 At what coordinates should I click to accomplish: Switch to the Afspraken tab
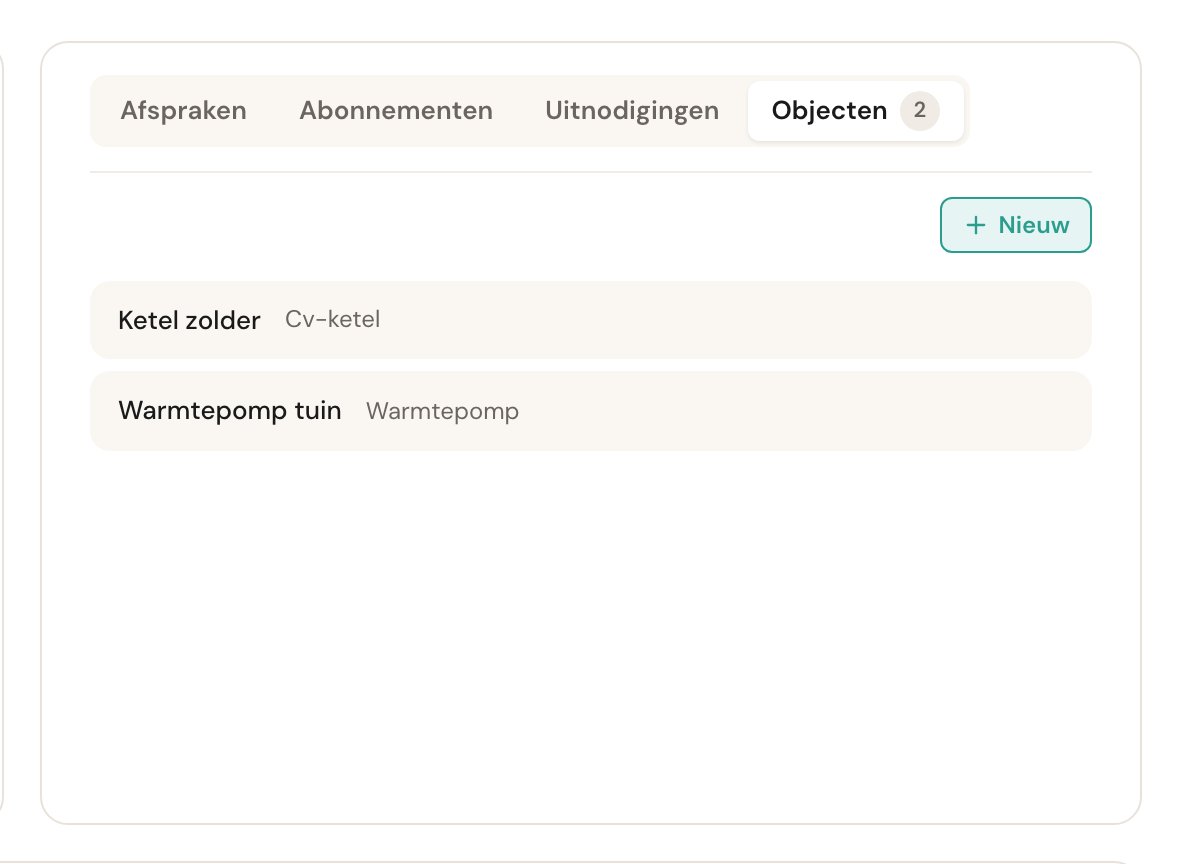pos(183,111)
